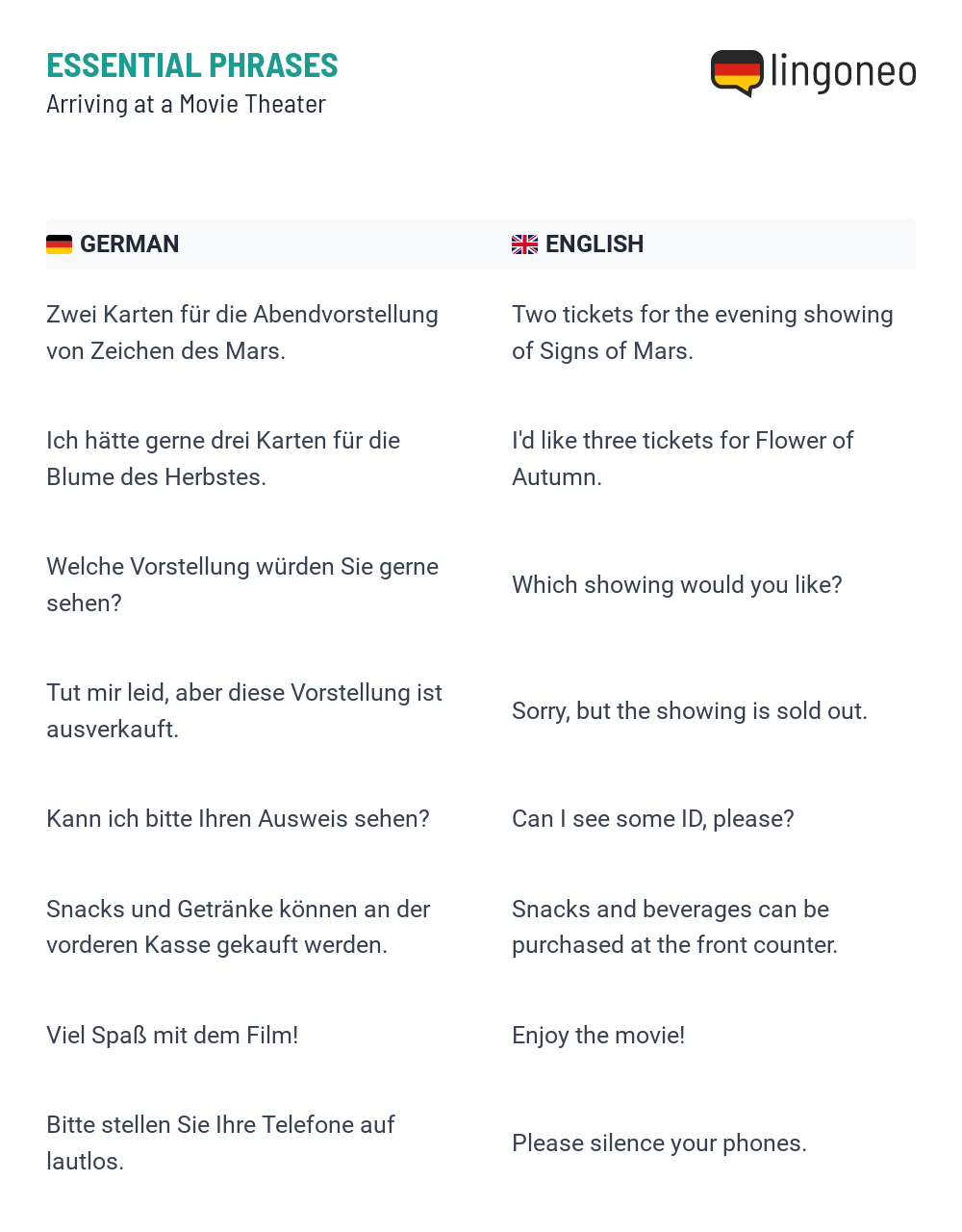The height and width of the screenshot is (1232, 962).
Task: Click the UK flag icon beside ENGLISH
Action: pyautogui.click(x=524, y=244)
